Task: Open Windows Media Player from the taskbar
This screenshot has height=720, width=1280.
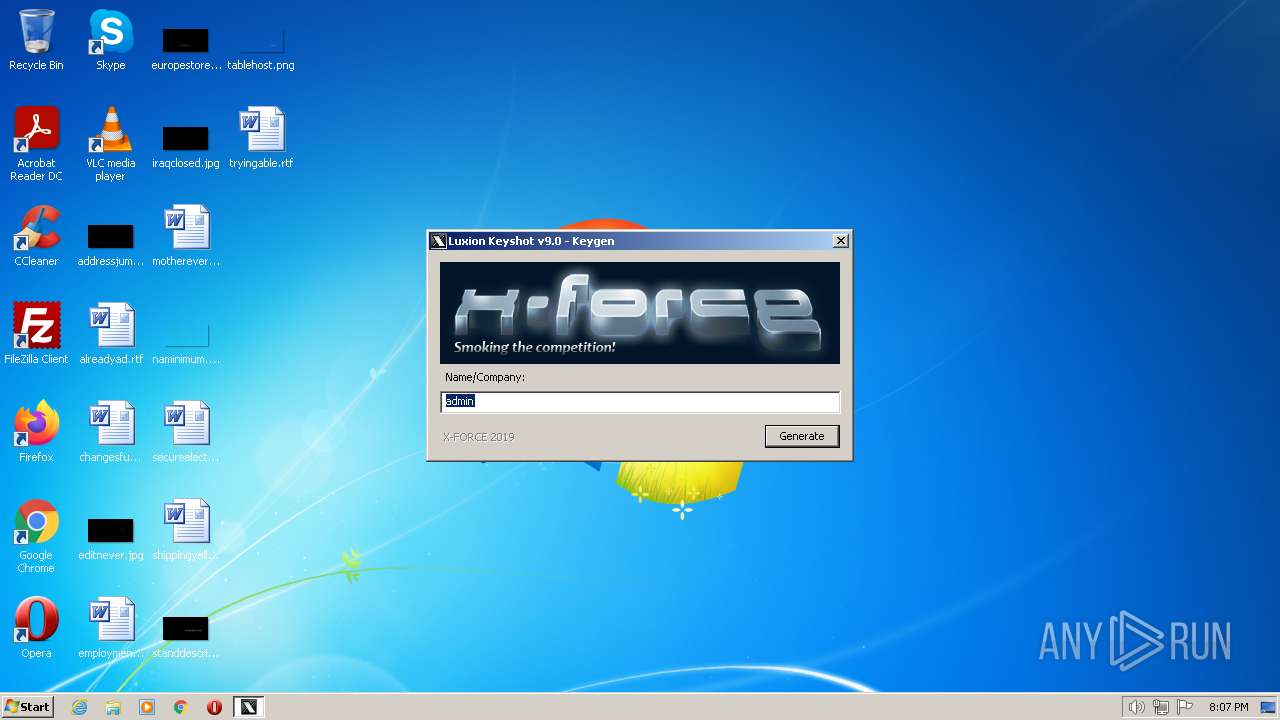Action: pyautogui.click(x=147, y=707)
